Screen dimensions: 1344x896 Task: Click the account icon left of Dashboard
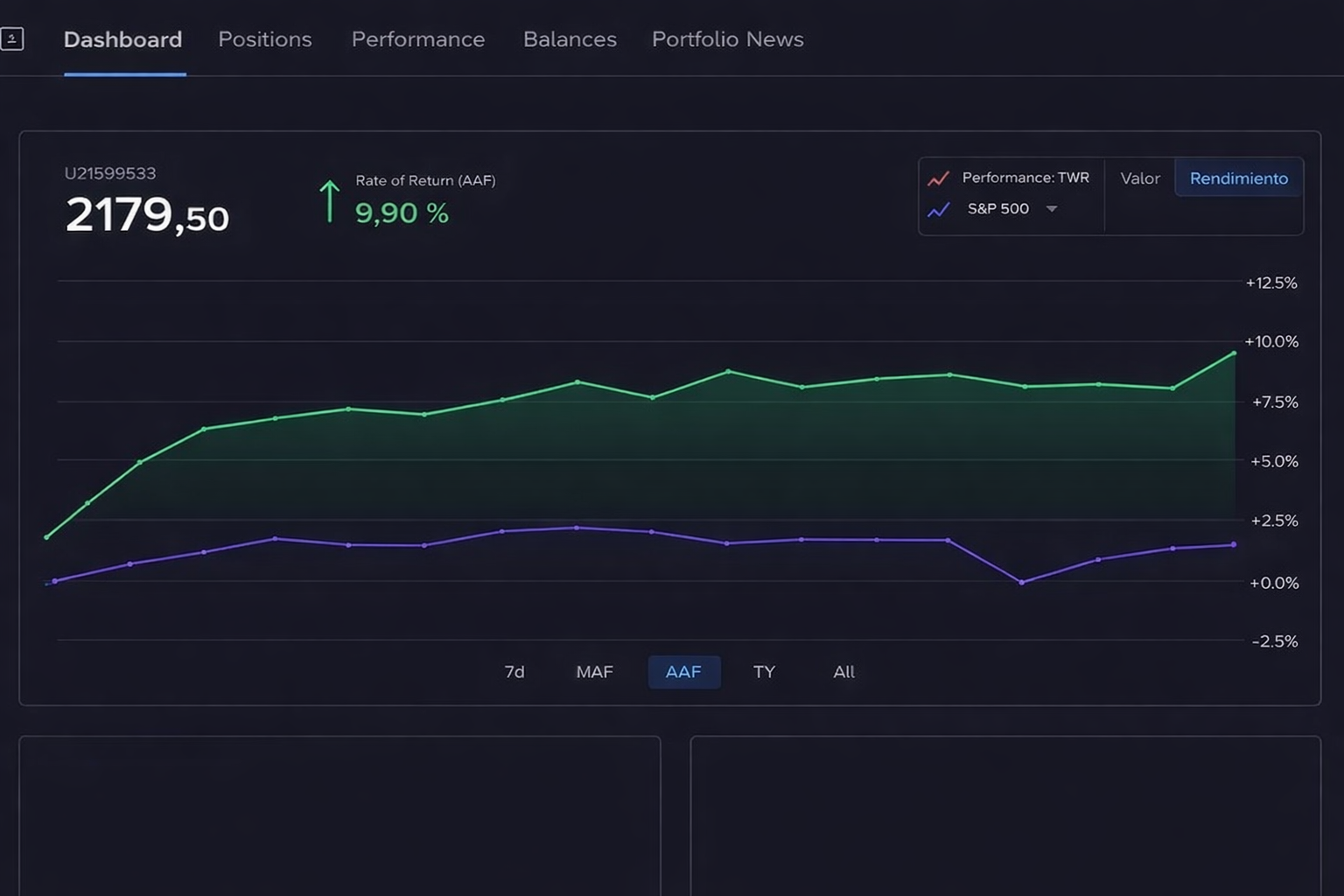[x=12, y=38]
